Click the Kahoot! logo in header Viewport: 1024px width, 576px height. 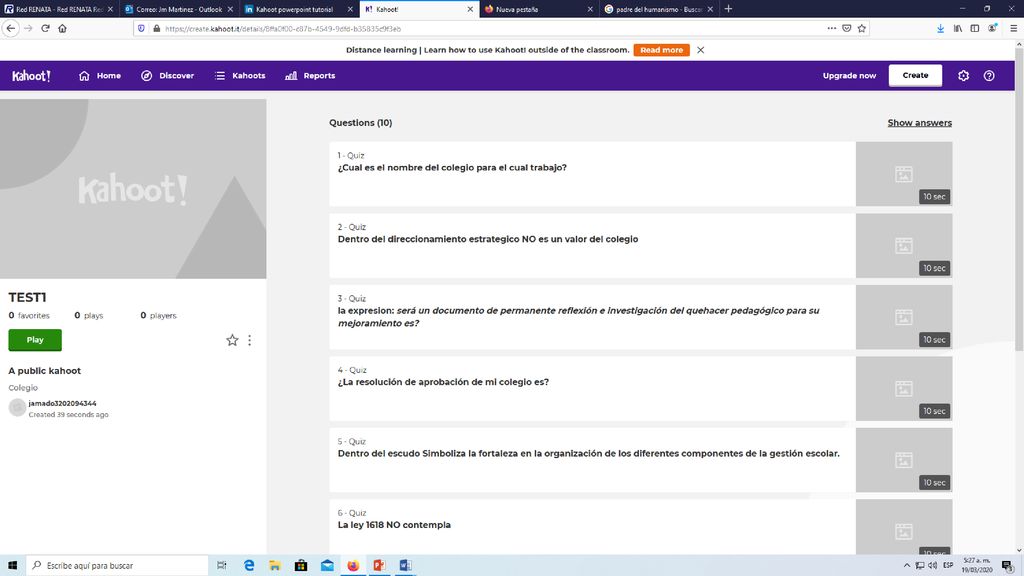click(31, 76)
